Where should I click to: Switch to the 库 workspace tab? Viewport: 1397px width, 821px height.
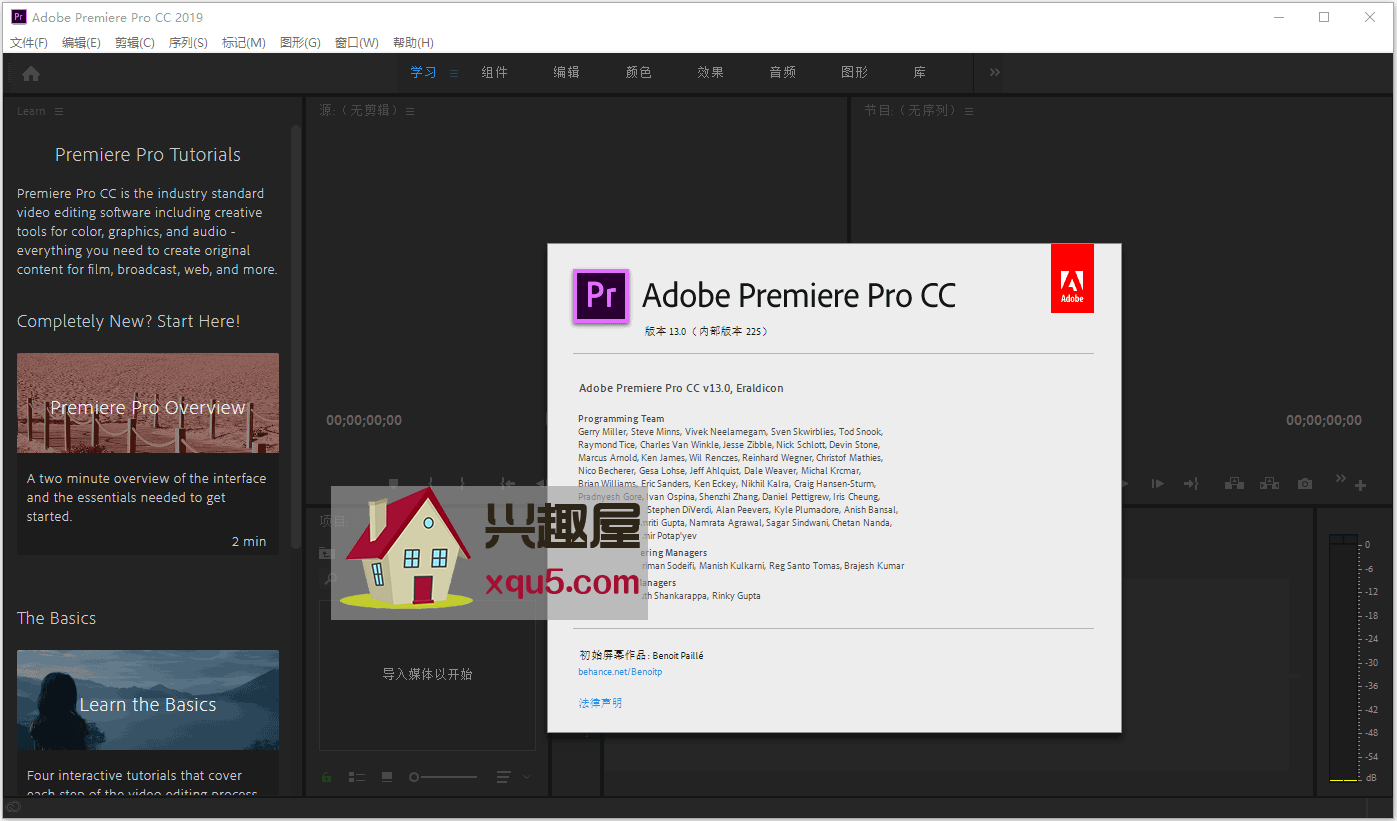pos(920,72)
